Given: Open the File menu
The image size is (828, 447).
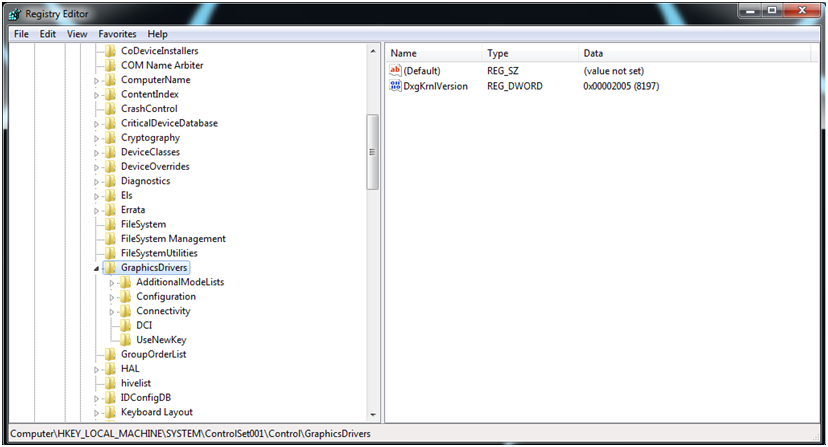Looking at the screenshot, I should [21, 34].
